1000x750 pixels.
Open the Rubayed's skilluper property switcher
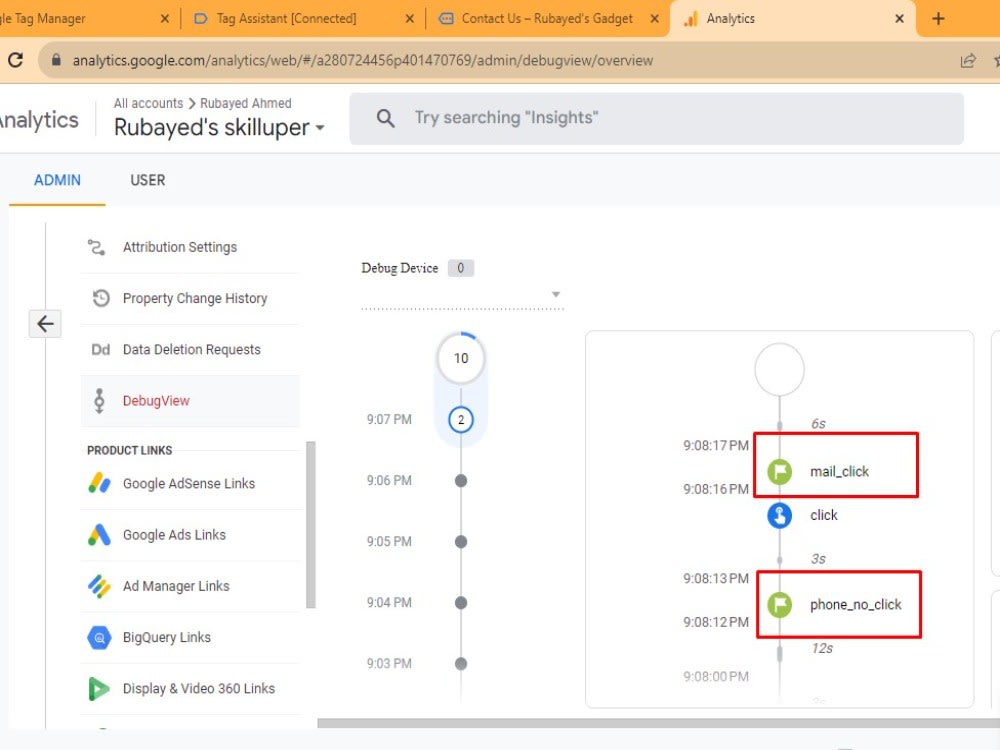pyautogui.click(x=218, y=127)
